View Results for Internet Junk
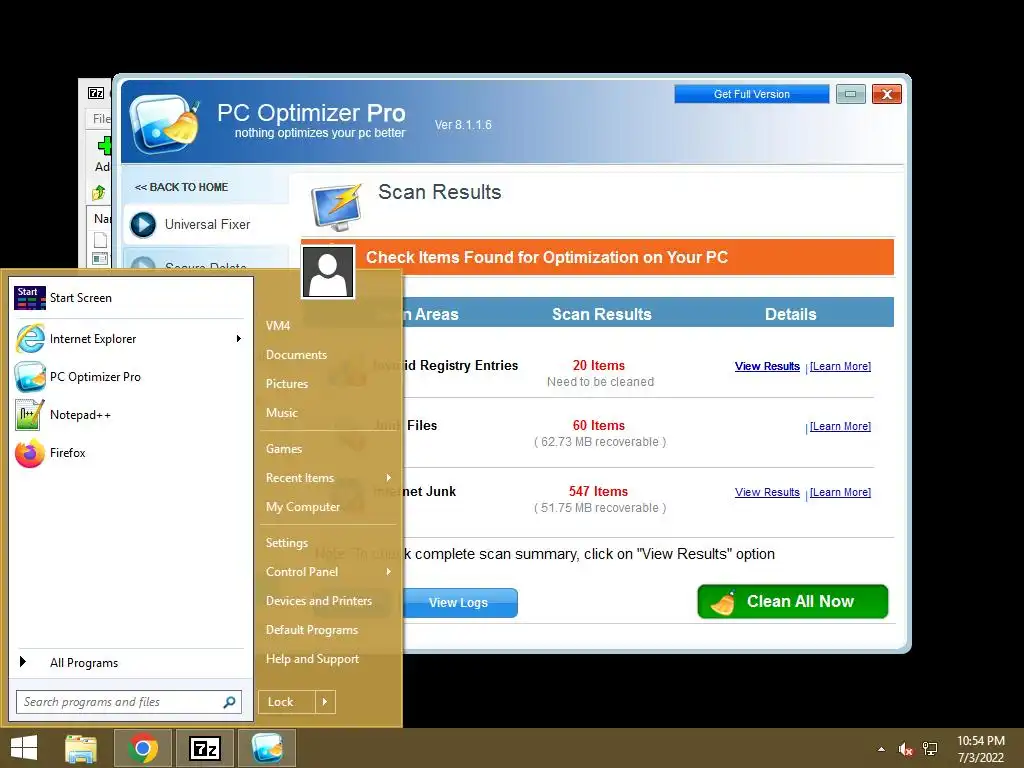This screenshot has width=1024, height=768. tap(767, 492)
